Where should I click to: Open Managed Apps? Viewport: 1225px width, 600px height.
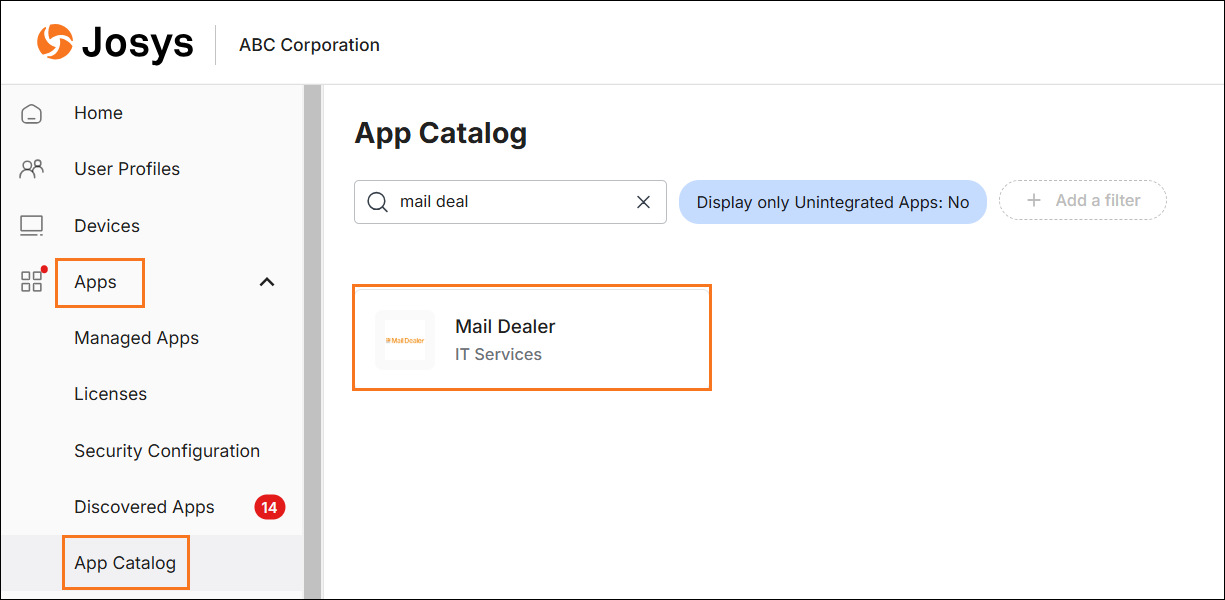(136, 338)
